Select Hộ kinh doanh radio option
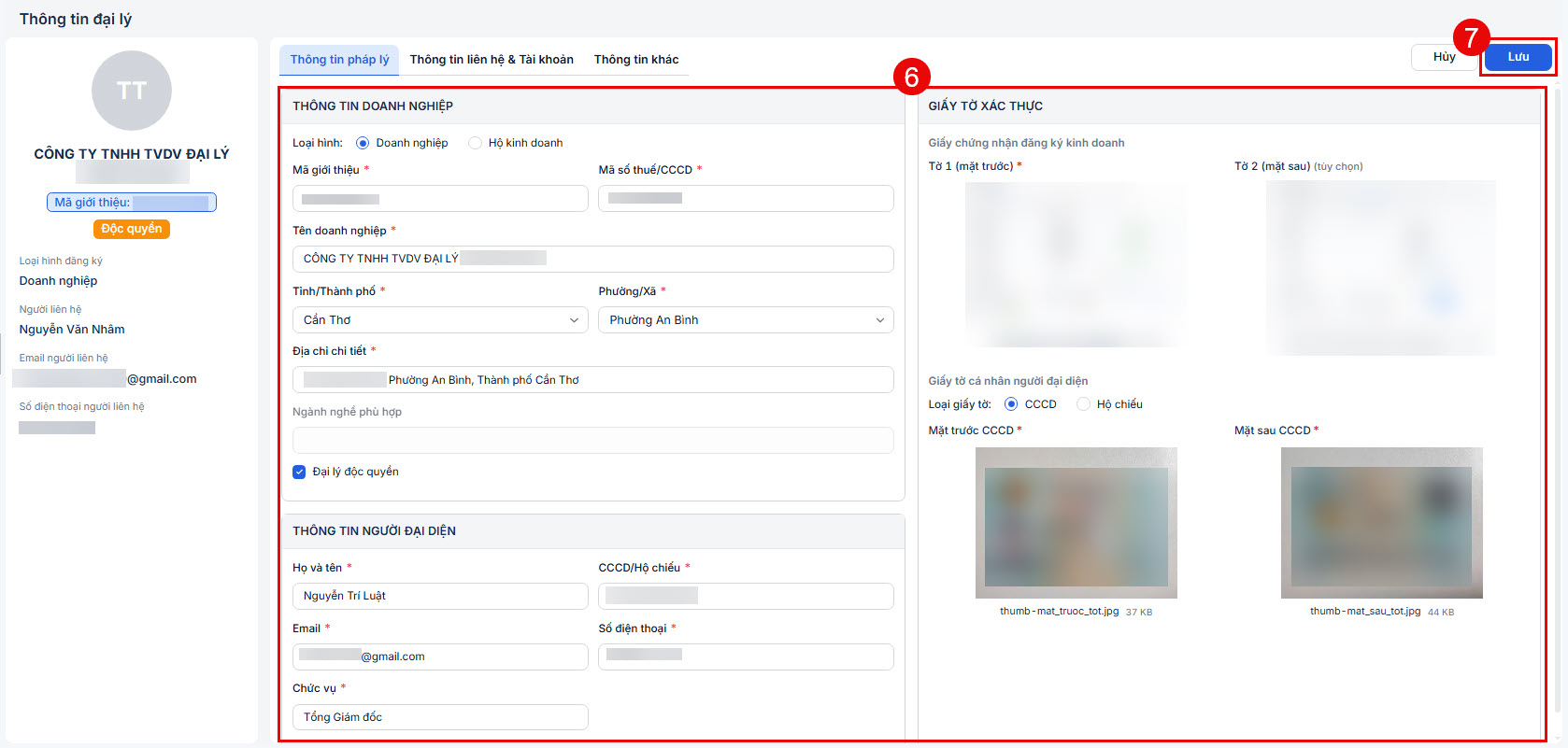 pyautogui.click(x=475, y=143)
